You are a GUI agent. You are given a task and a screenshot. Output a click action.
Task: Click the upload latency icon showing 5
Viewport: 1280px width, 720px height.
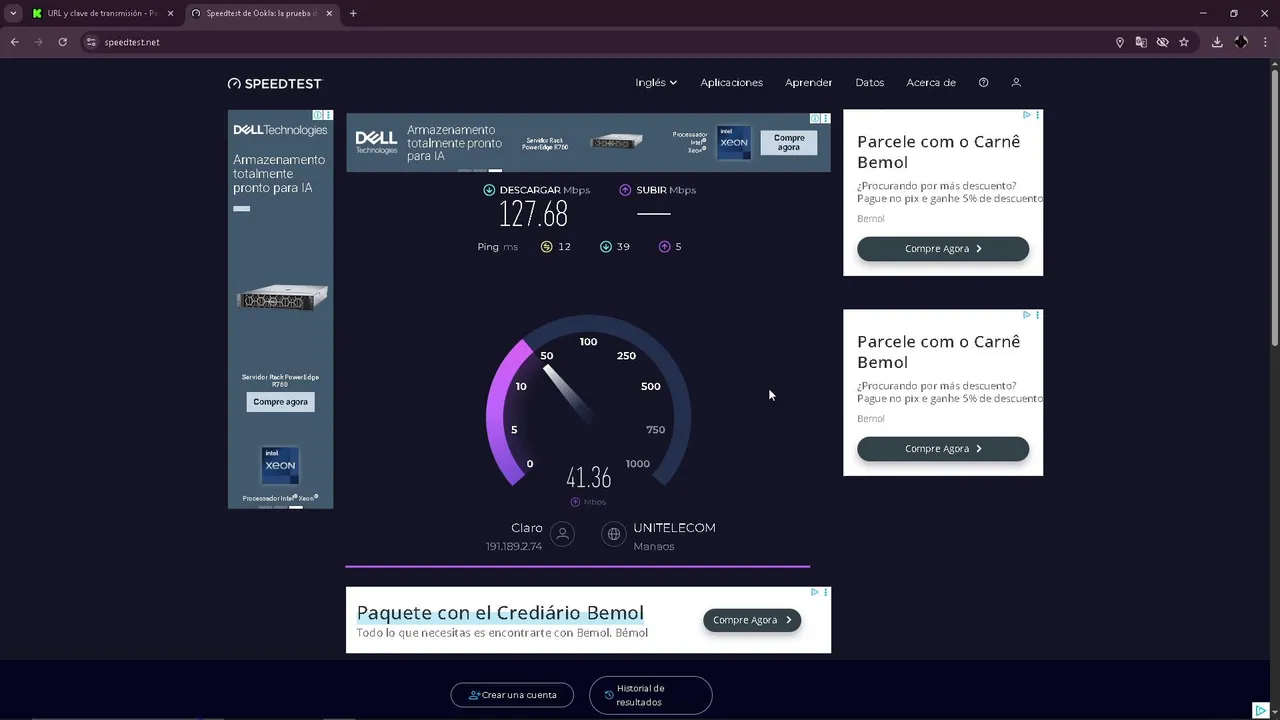[664, 246]
